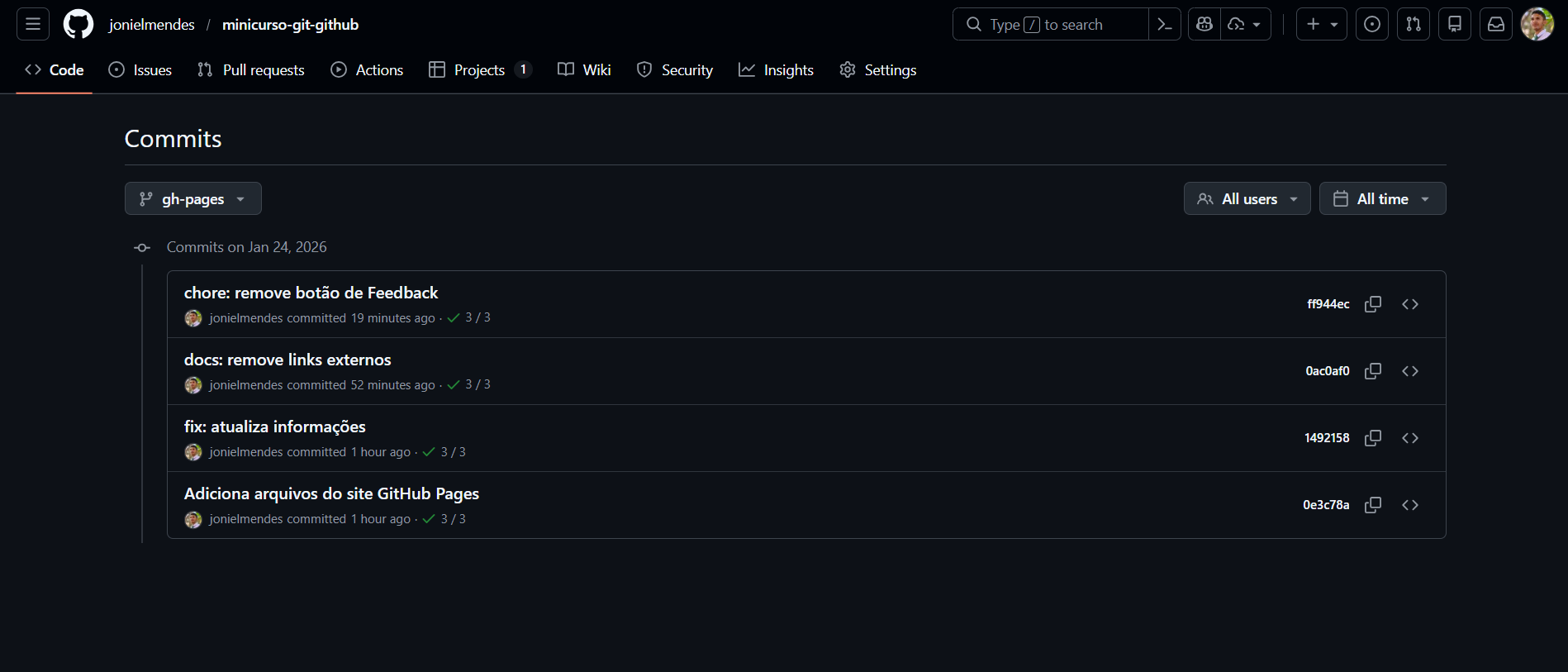
Task: Open global pull requests icon in header
Action: click(x=1413, y=24)
